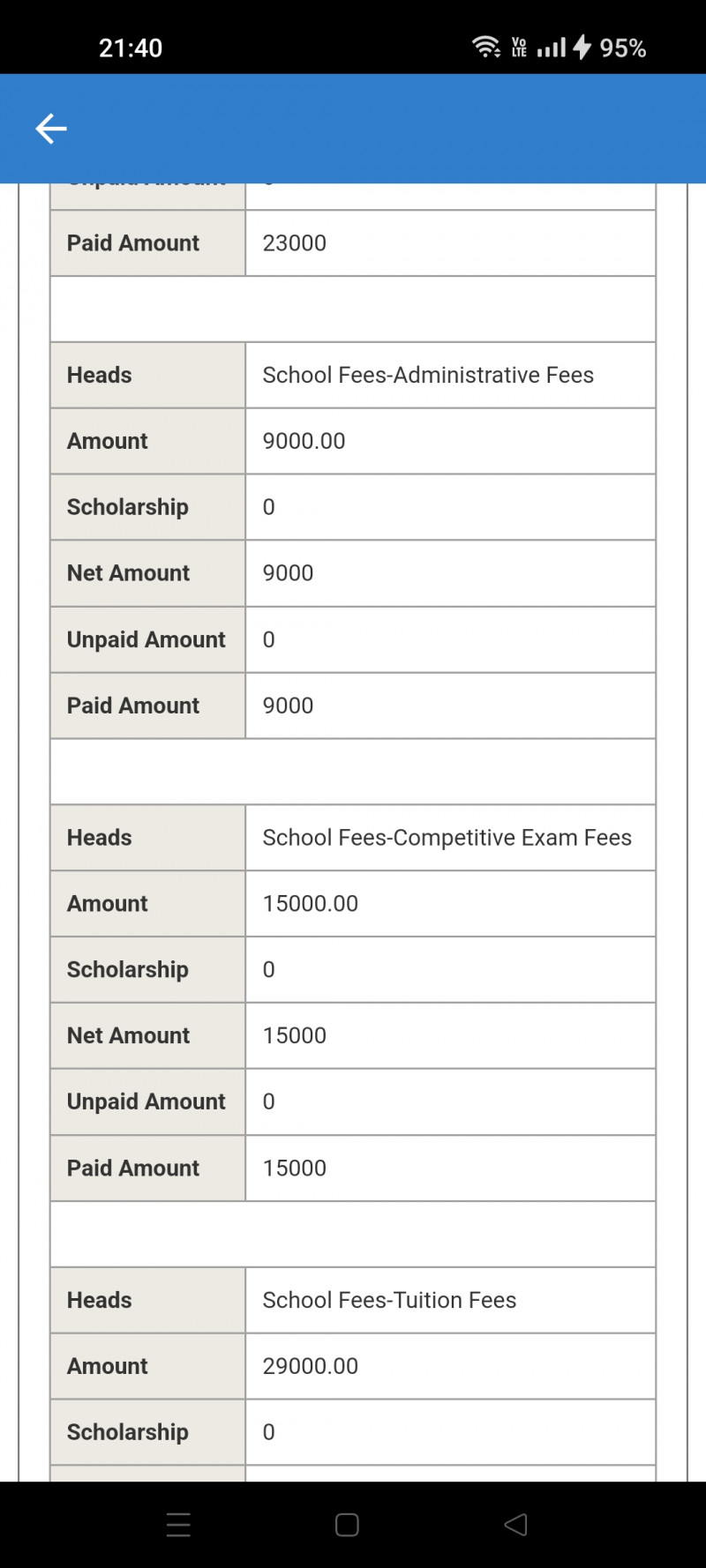
Task: Tap the Wi-Fi status icon
Action: 485,47
